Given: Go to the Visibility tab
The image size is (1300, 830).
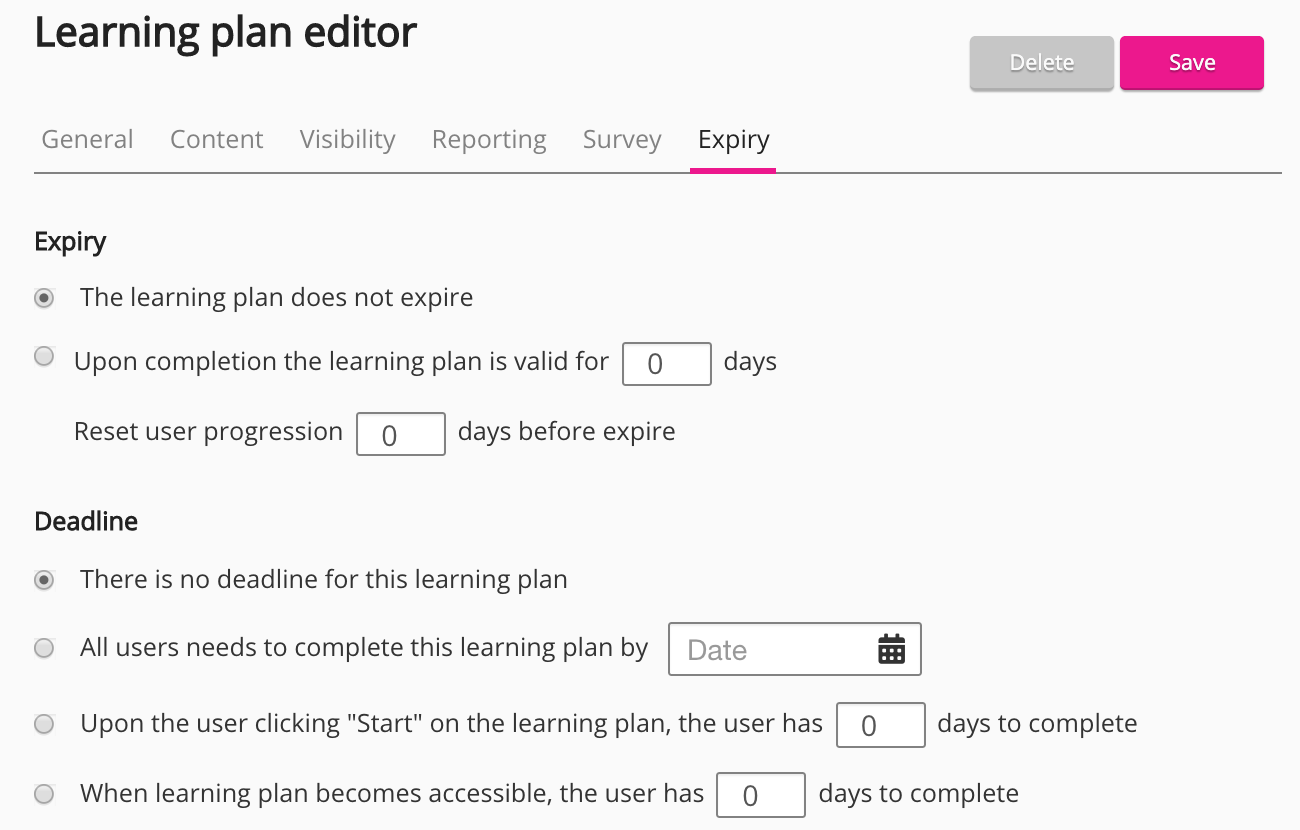Looking at the screenshot, I should coord(347,139).
